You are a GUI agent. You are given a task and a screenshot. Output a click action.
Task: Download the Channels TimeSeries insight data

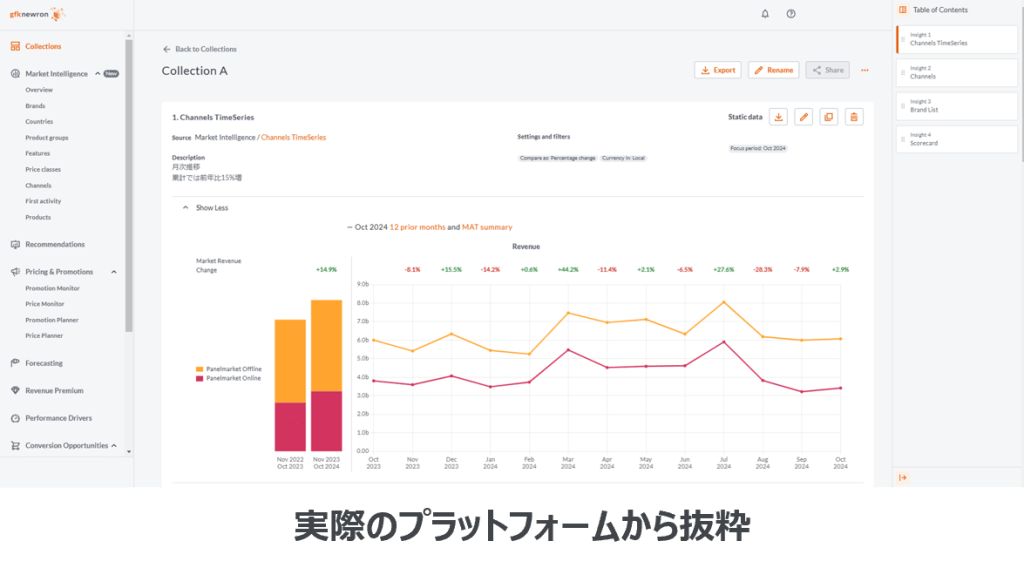778,117
